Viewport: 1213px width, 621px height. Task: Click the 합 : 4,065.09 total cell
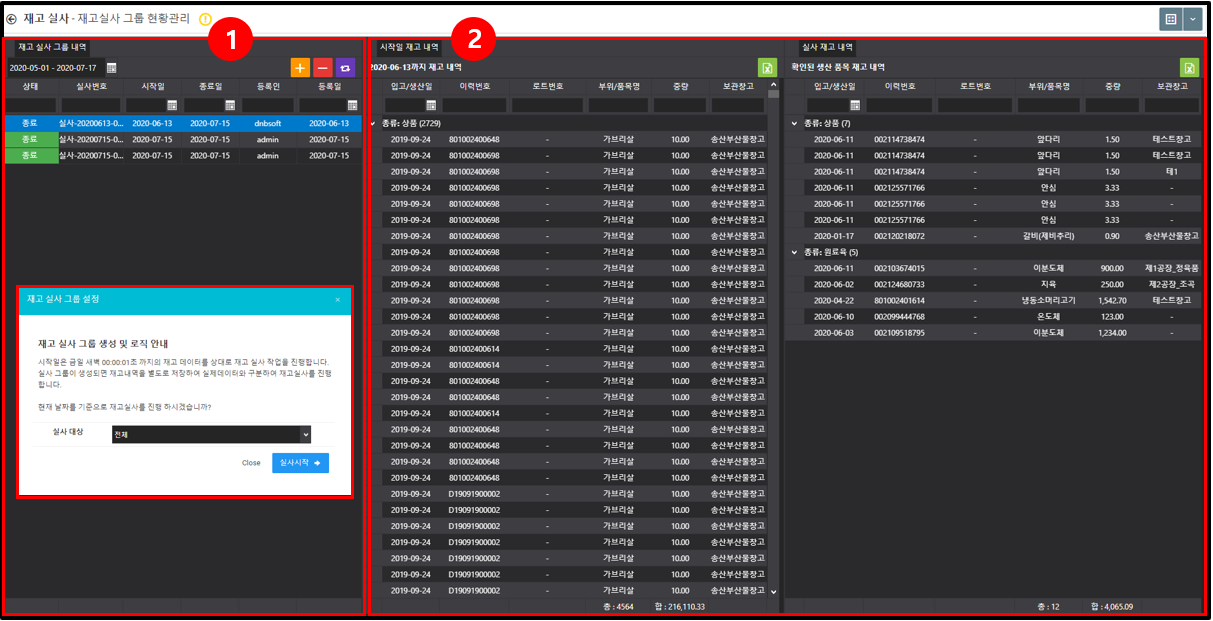click(1112, 607)
